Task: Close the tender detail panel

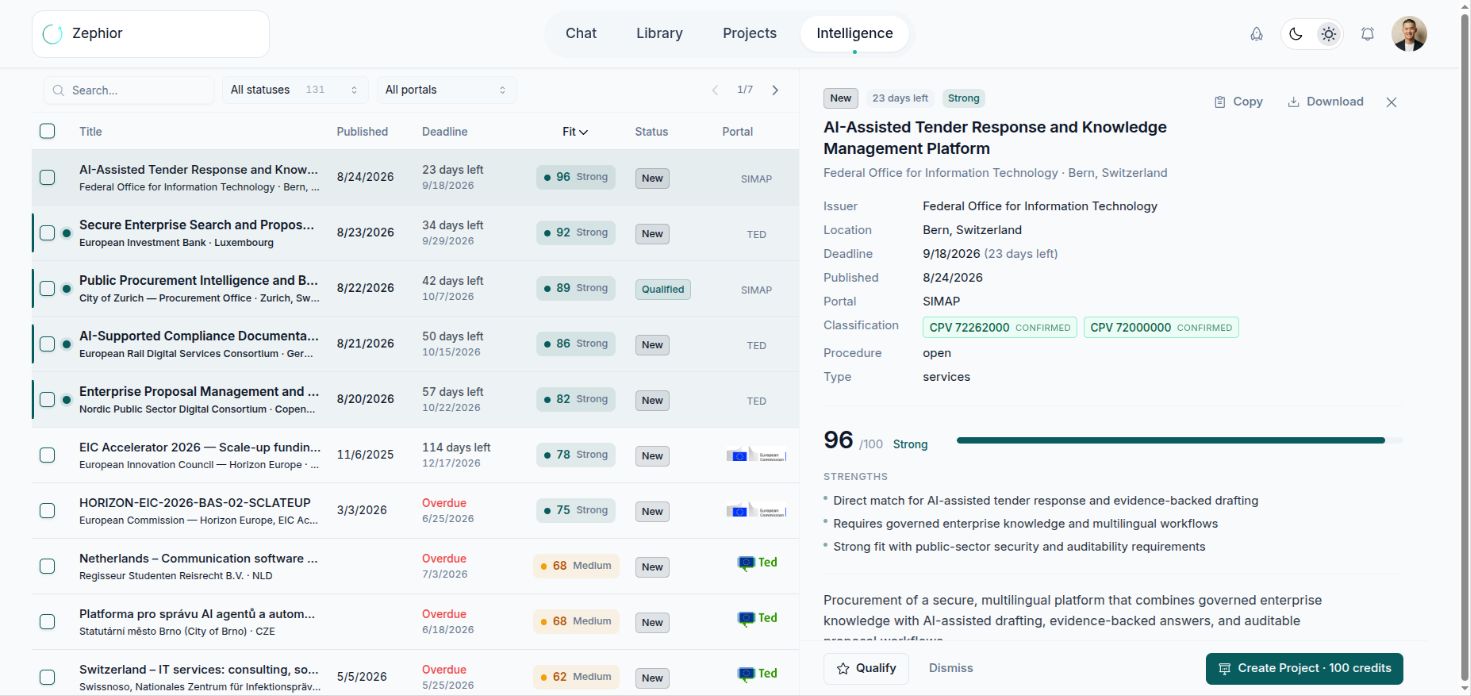Action: (1391, 102)
